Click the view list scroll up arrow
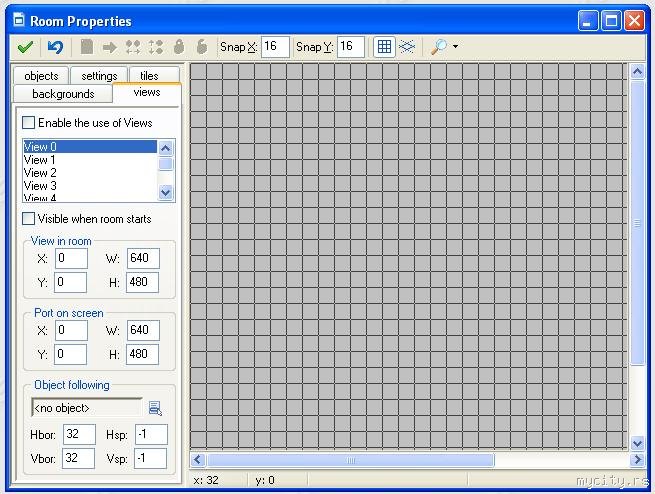 tap(165, 148)
